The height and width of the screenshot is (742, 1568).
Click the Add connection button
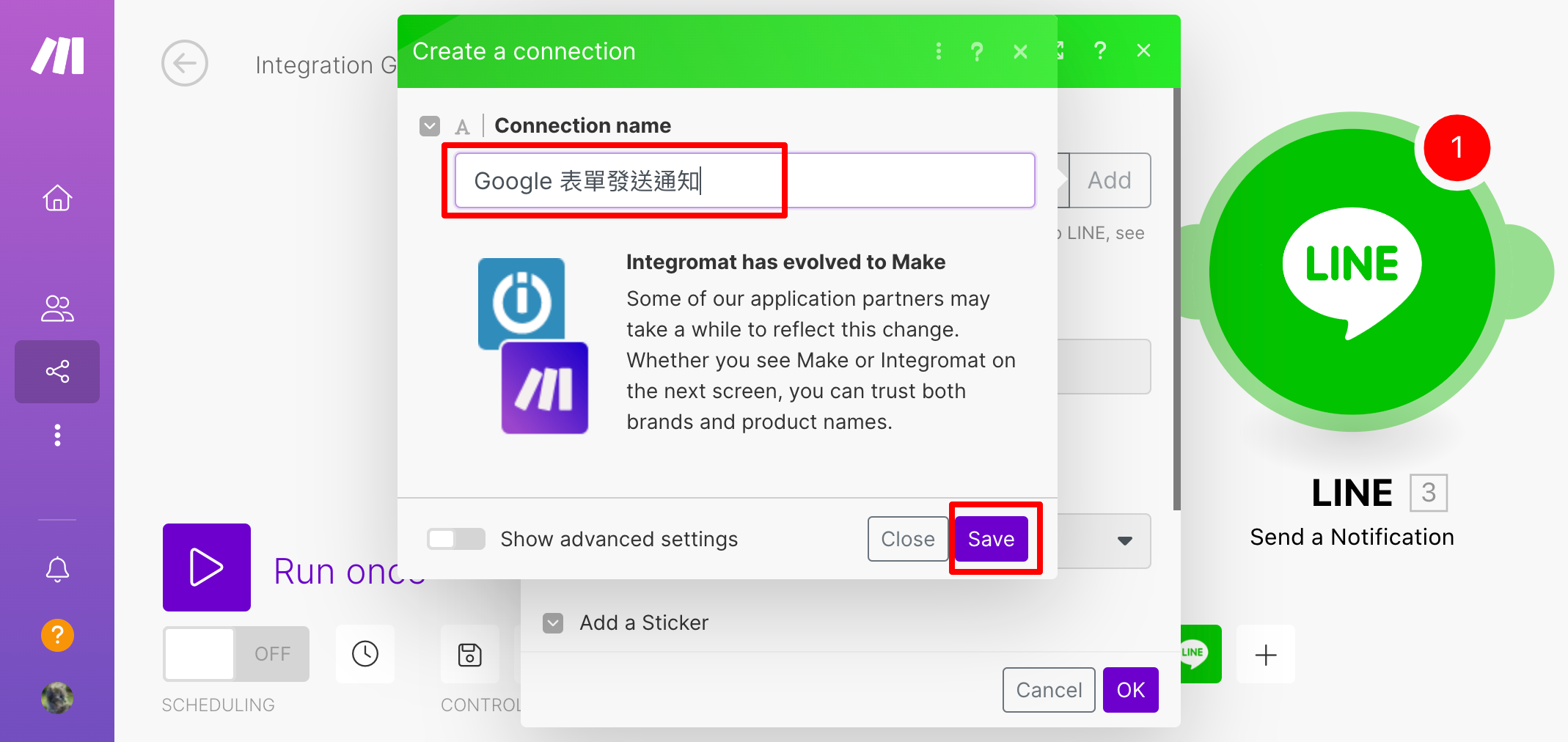[x=1110, y=180]
